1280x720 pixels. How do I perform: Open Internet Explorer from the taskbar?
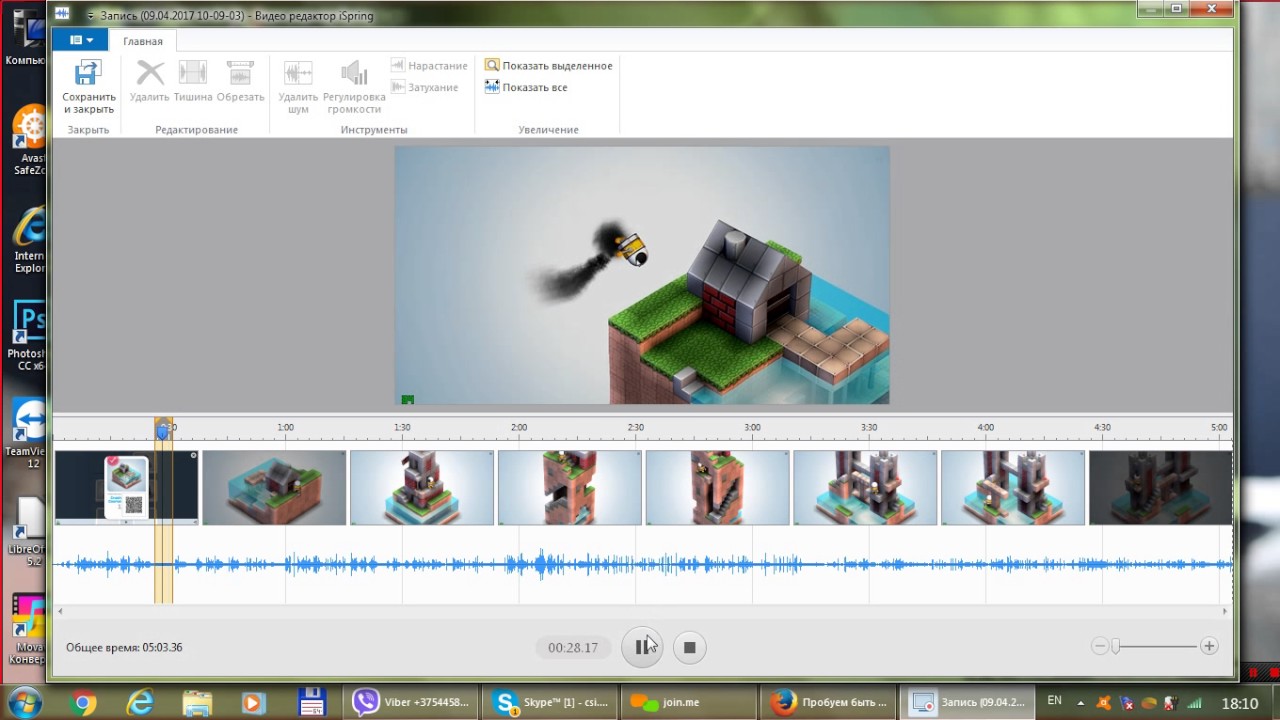pos(140,702)
